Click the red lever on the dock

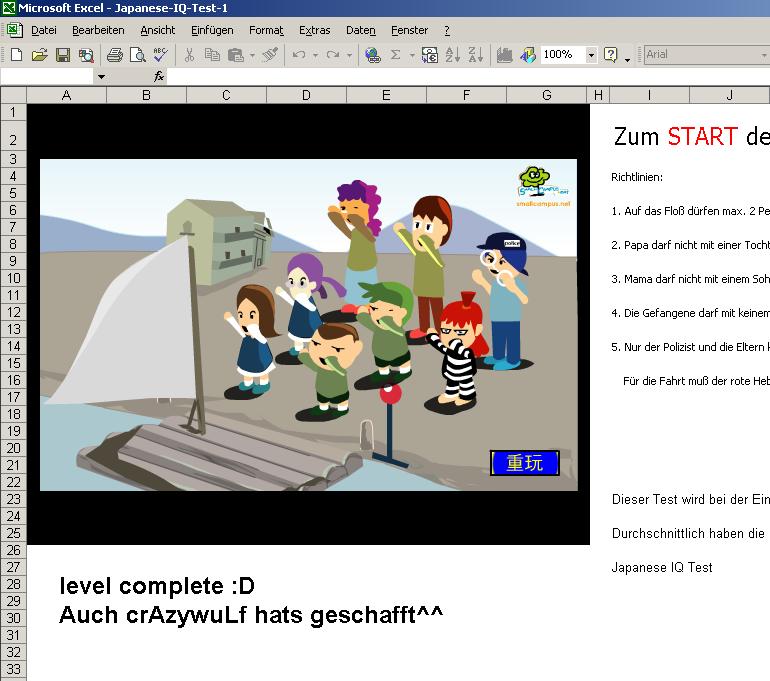coord(391,396)
